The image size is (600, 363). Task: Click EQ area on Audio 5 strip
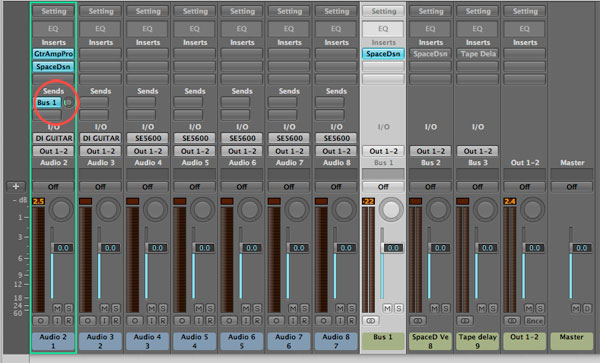tap(195, 29)
